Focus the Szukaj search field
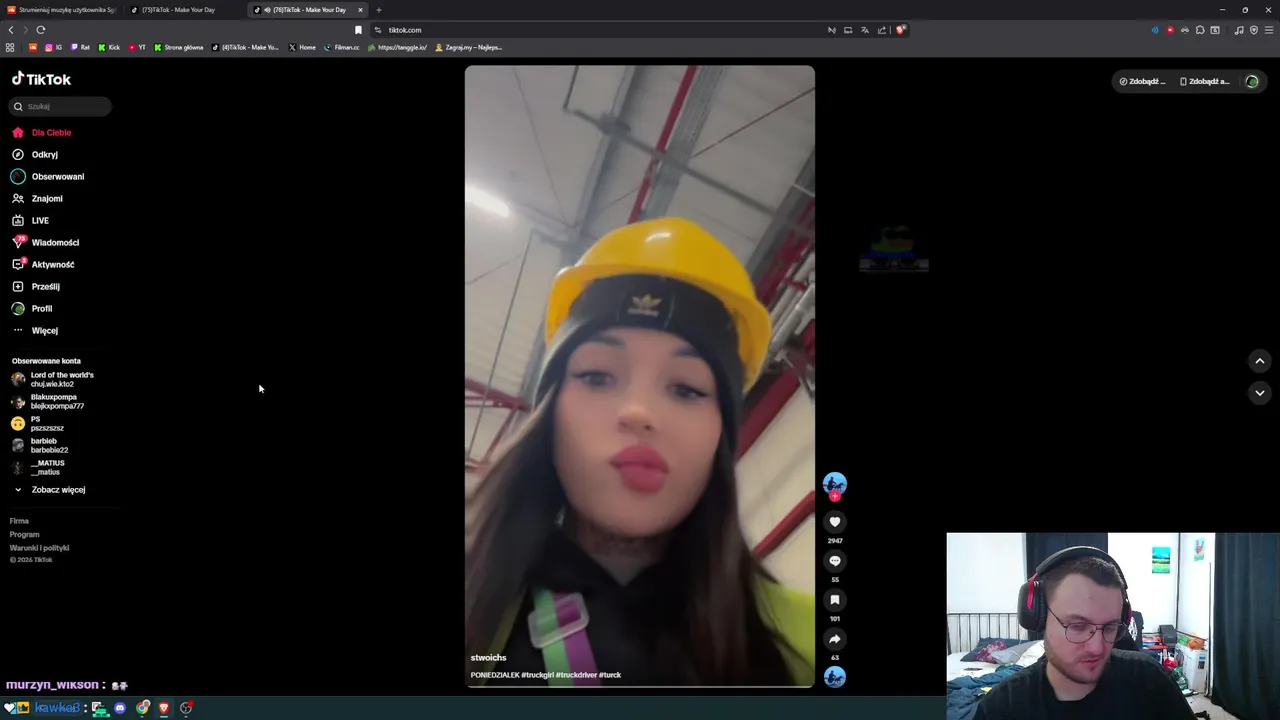The height and width of the screenshot is (720, 1280). [60, 106]
